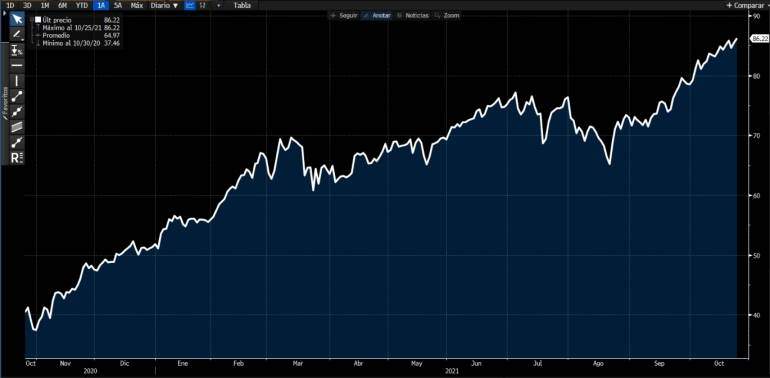Viewport: 770px width, 378px height.
Task: Choose the pencil annotation tool
Action: pos(17,34)
